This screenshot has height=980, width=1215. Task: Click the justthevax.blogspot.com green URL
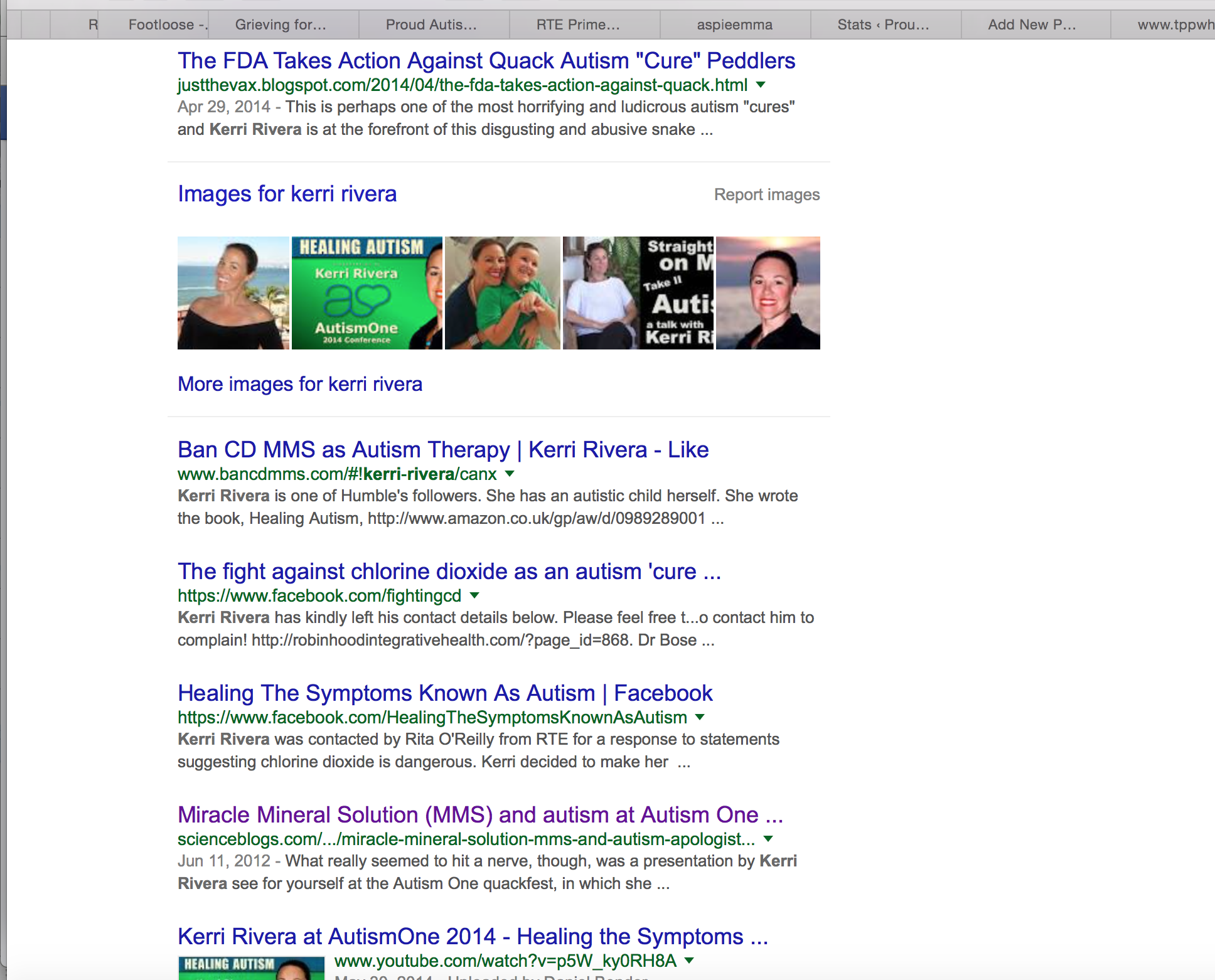click(463, 85)
